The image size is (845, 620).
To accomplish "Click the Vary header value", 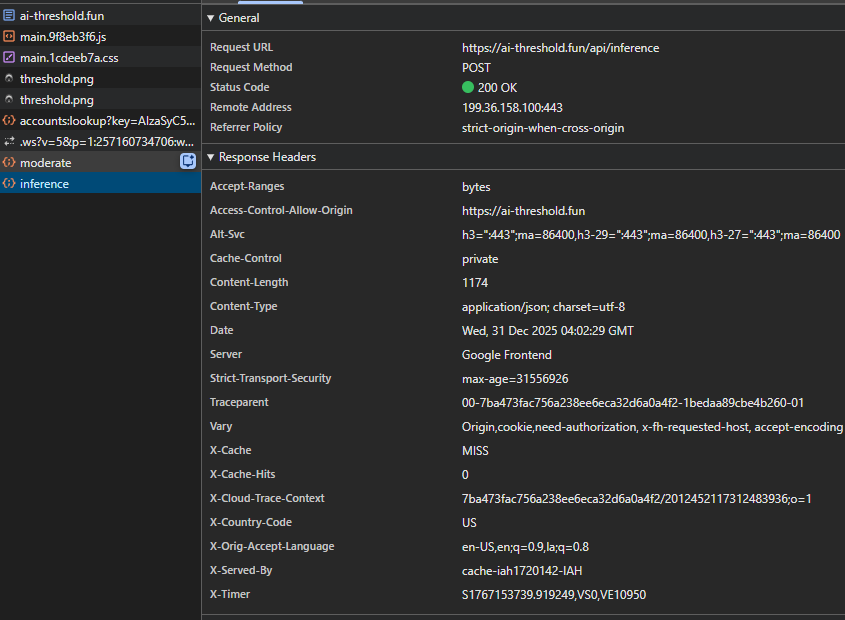I will (x=652, y=427).
